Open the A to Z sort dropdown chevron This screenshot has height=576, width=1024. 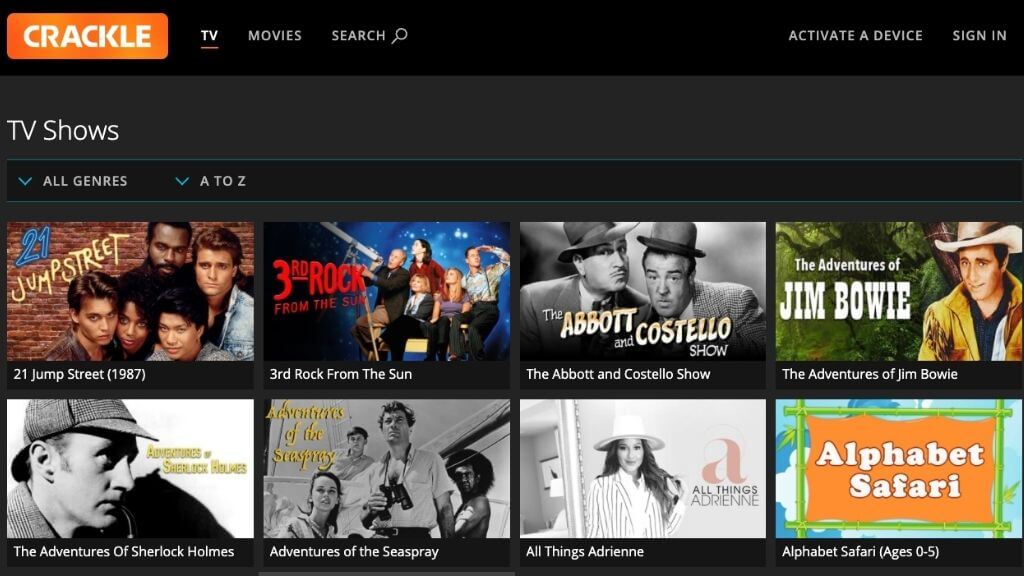coord(182,181)
